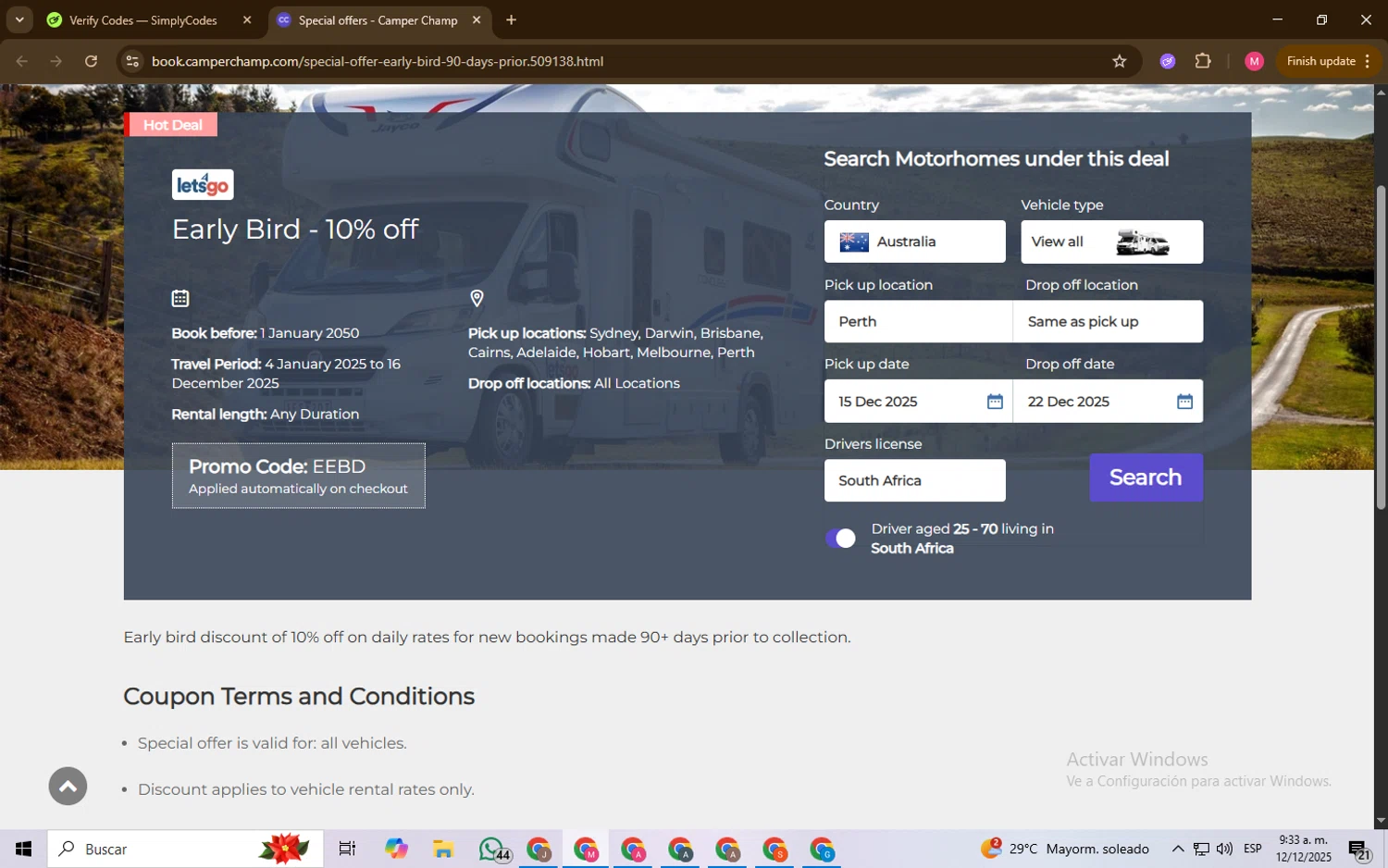The image size is (1388, 868).
Task: Click the purple Search button
Action: click(1146, 477)
